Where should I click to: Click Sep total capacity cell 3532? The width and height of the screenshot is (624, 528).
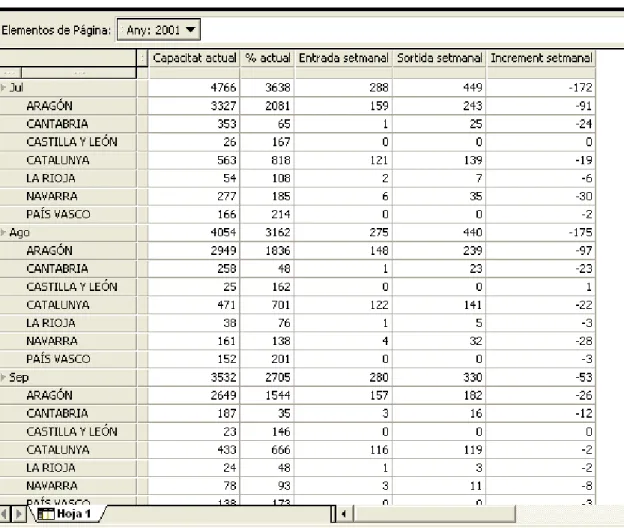tap(194, 377)
